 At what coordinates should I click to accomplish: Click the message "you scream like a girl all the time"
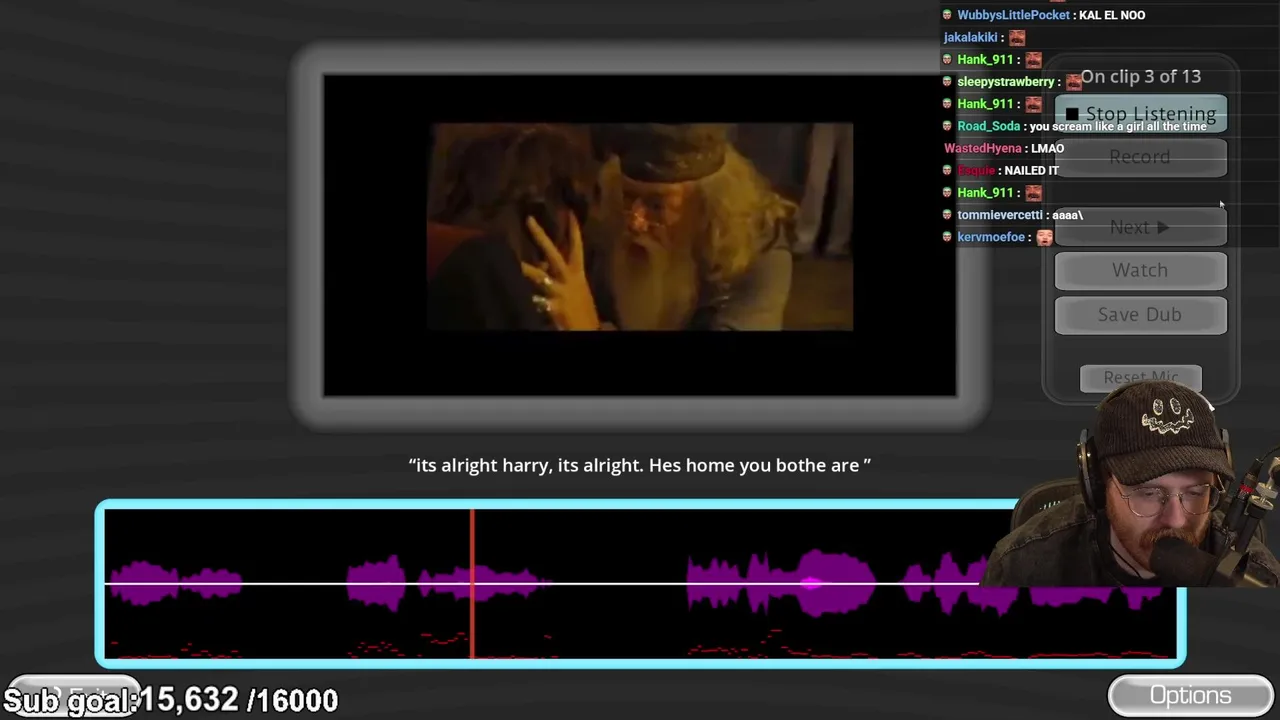point(1118,126)
